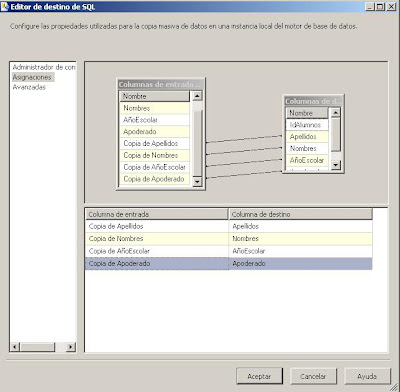This screenshot has width=400, height=392.
Task: Close the Editor de destino de SQL window
Action: (391, 7)
